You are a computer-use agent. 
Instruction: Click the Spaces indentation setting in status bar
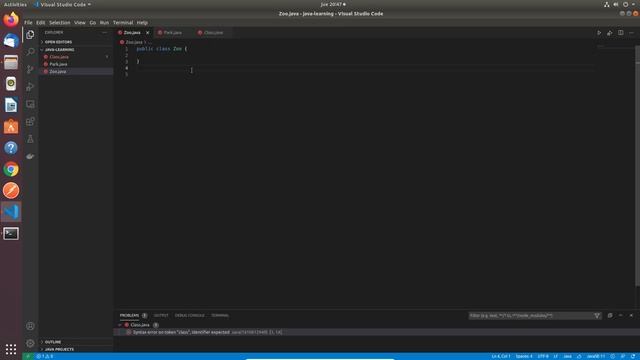[524, 356]
